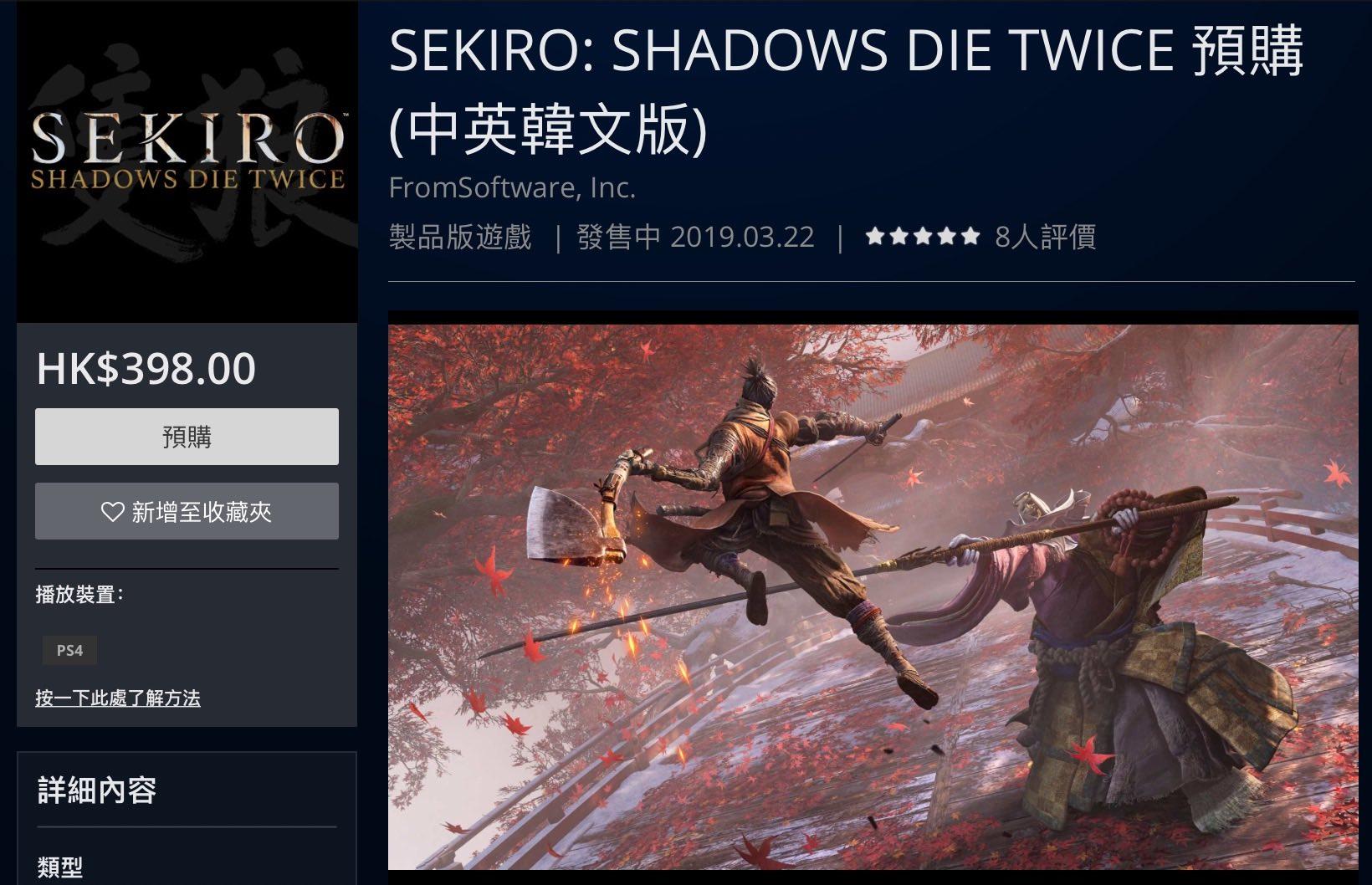Screen dimensions: 1372x885
Task: Click the first star in the rating
Action: 875,237
